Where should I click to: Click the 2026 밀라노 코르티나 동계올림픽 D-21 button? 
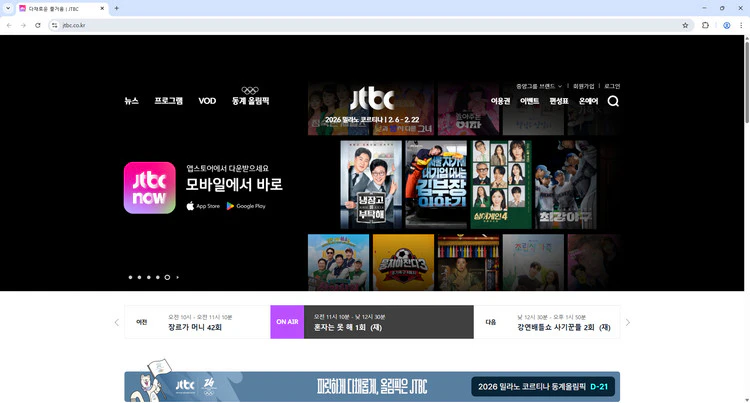click(543, 386)
